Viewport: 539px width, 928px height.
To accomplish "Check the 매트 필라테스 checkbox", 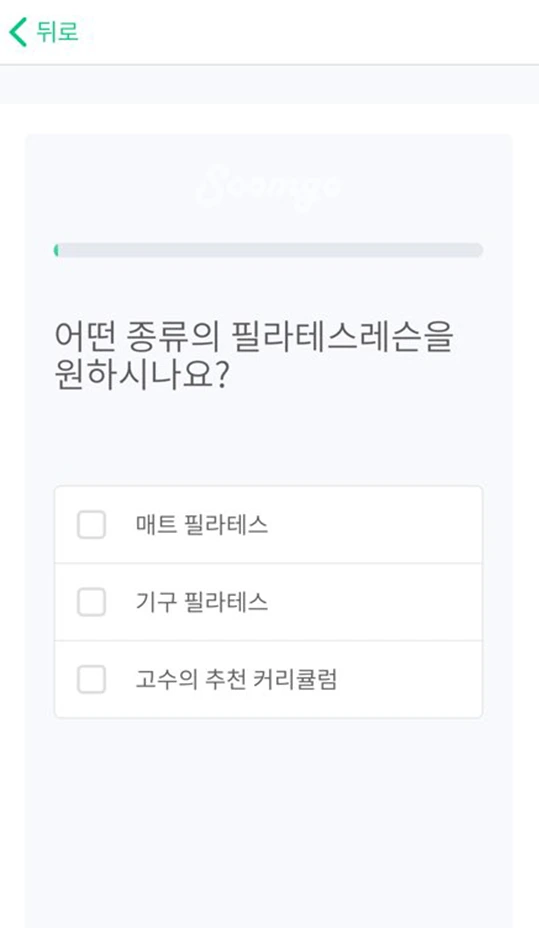I will click(92, 525).
